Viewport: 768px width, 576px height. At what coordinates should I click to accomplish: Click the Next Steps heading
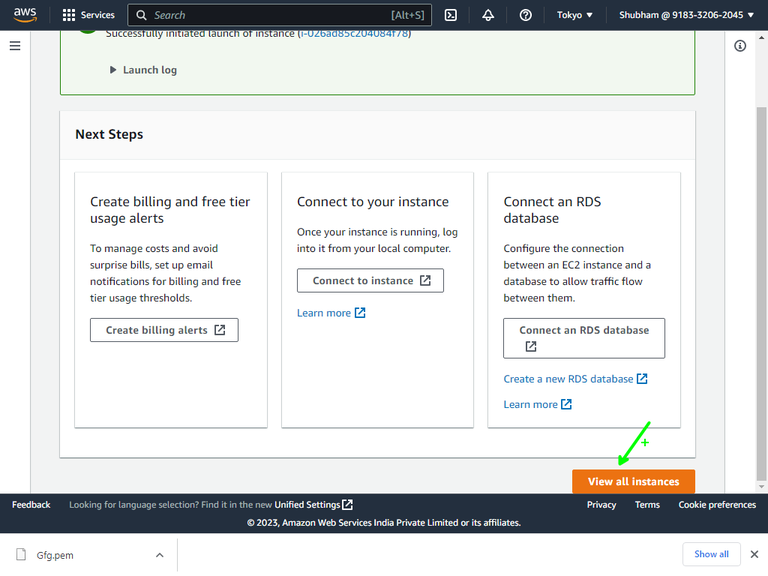109,134
